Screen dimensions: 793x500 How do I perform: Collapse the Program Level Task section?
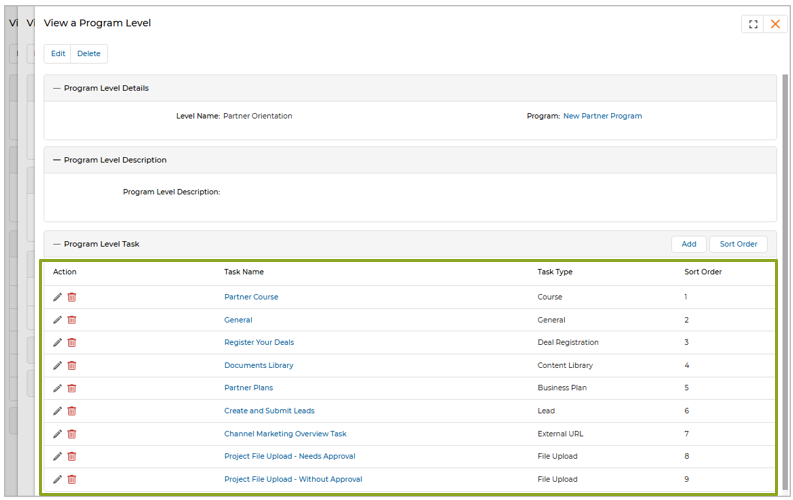click(x=57, y=244)
